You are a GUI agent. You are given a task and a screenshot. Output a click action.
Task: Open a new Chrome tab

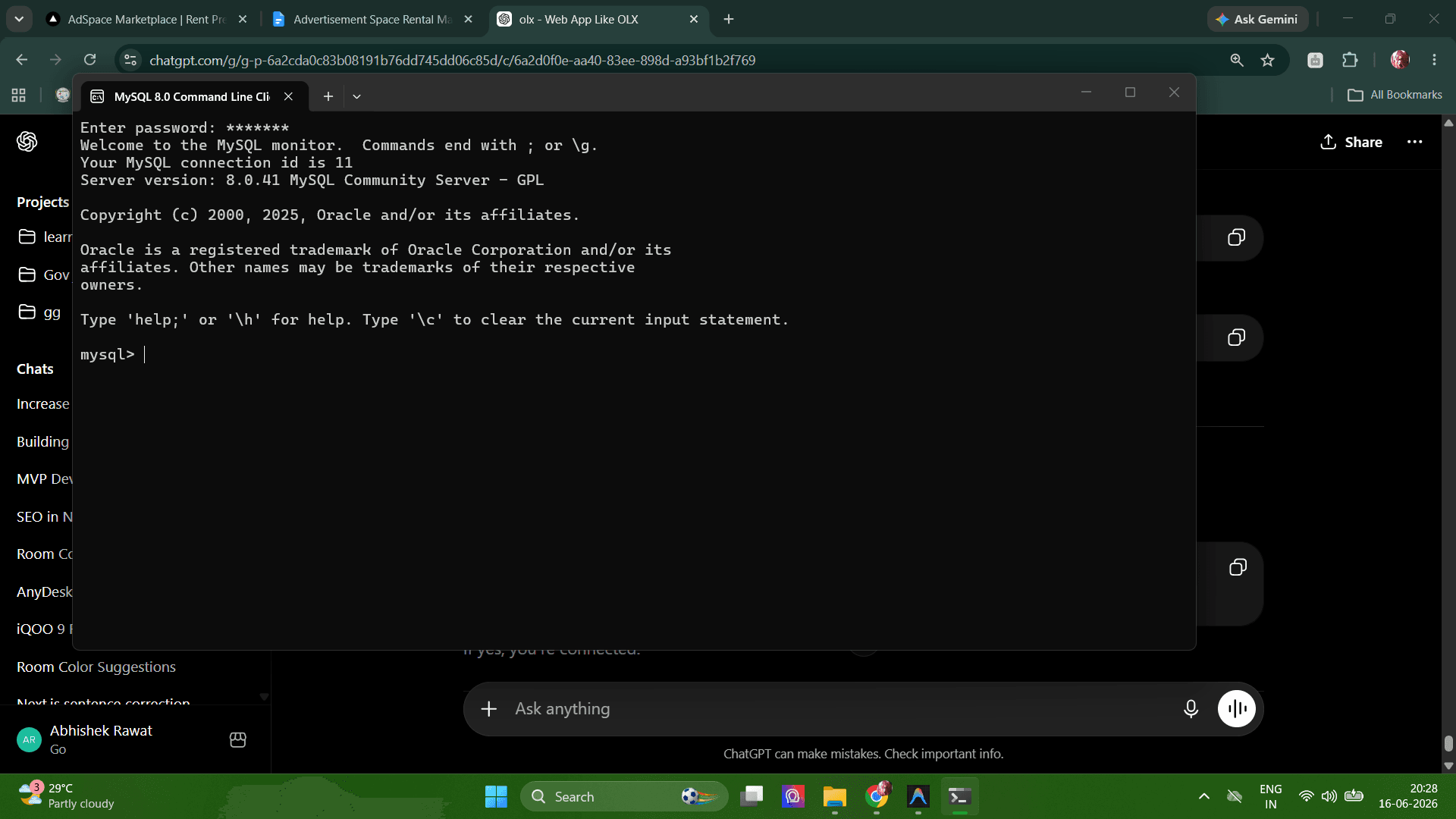[x=729, y=19]
